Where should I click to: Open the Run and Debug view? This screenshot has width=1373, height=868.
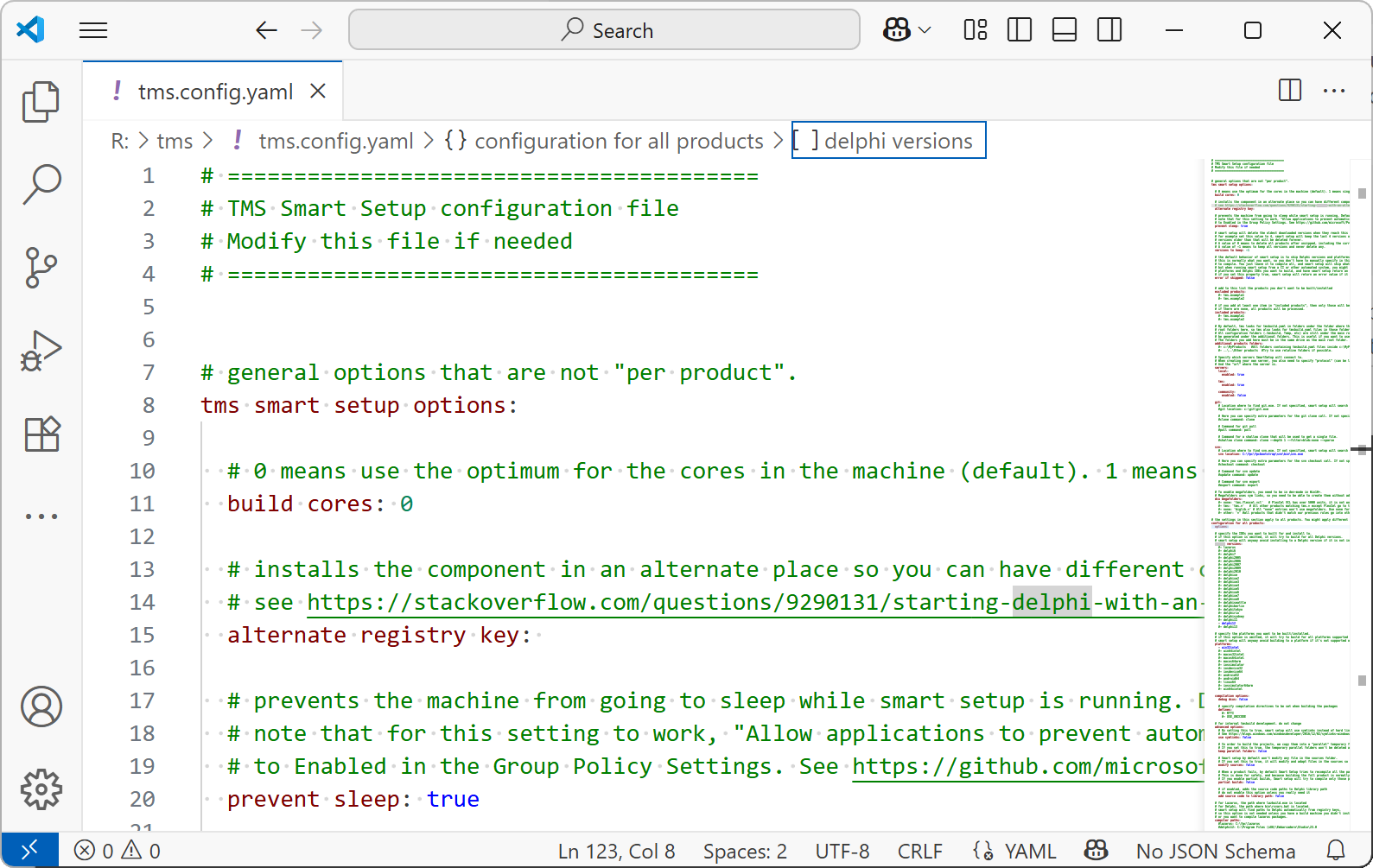(x=41, y=351)
